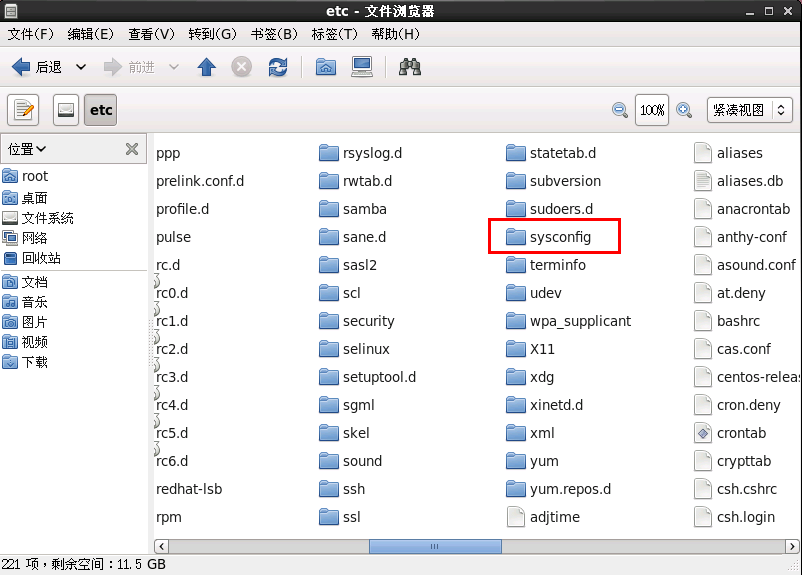Select the aliases.db file icon
This screenshot has width=802, height=575.
coord(703,181)
